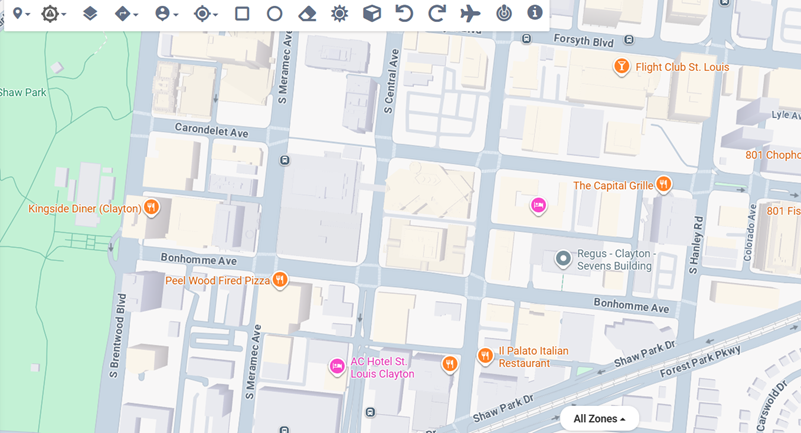Click the S Central Ave street label

[391, 81]
